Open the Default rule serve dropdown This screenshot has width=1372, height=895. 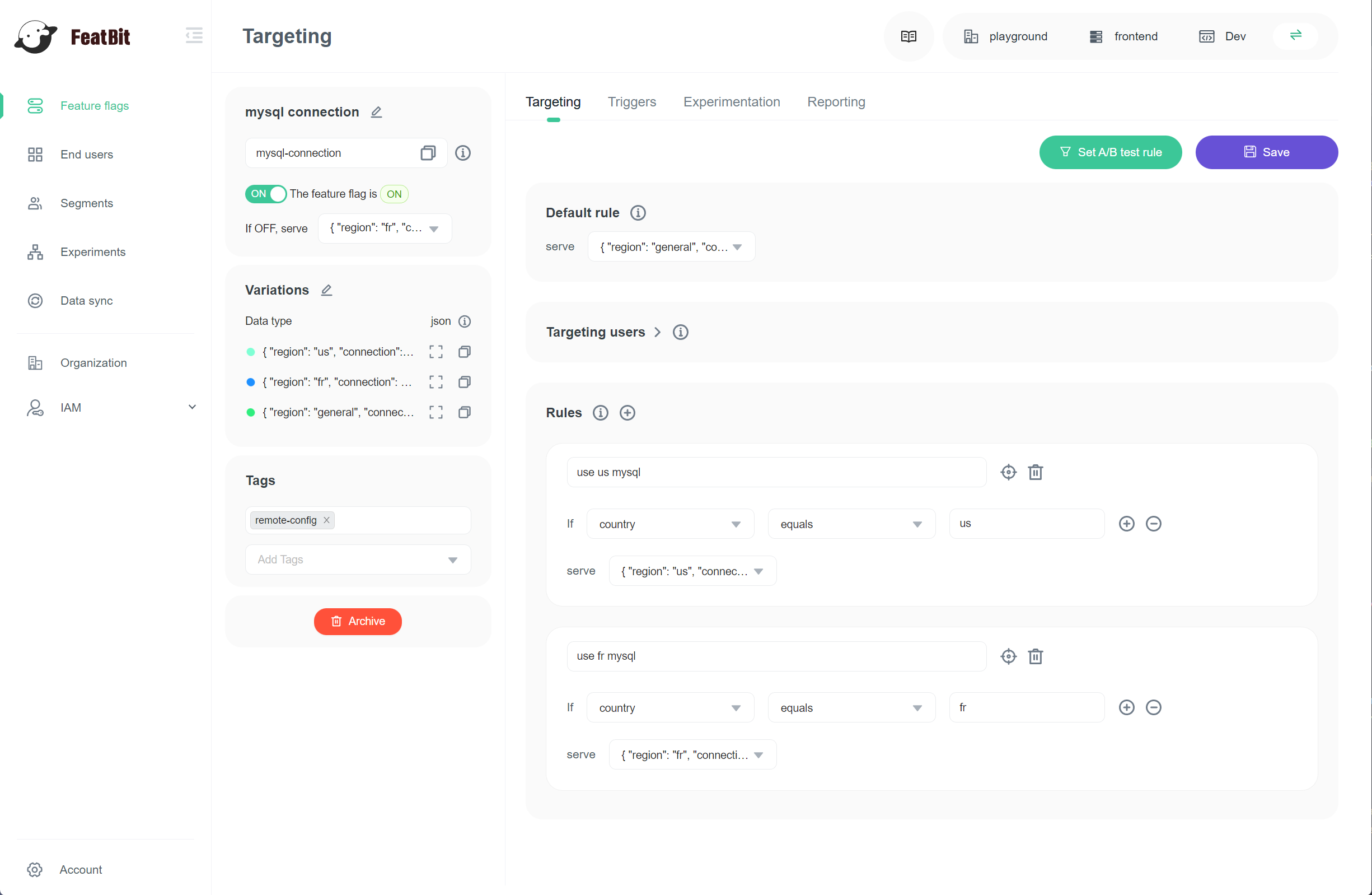(x=671, y=247)
